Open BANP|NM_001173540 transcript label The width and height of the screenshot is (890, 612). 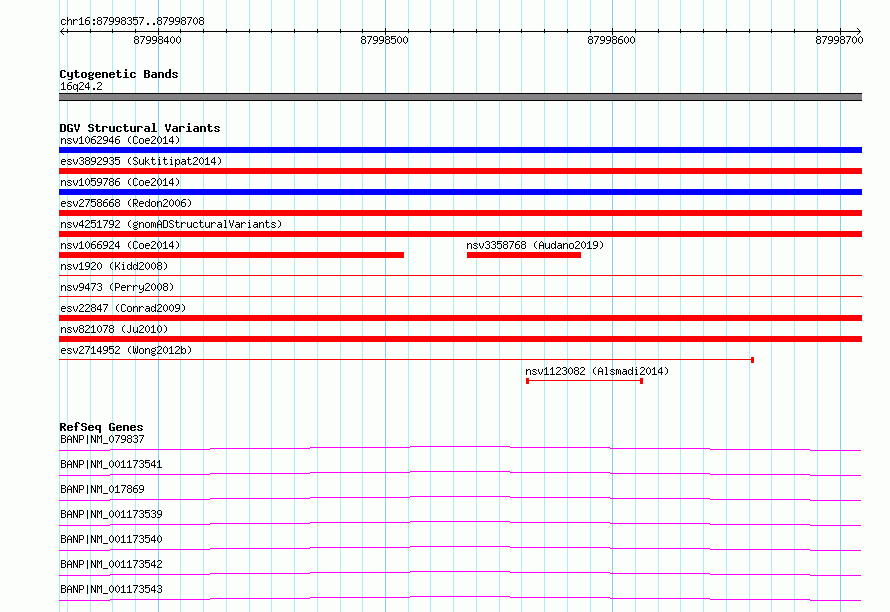(111, 539)
